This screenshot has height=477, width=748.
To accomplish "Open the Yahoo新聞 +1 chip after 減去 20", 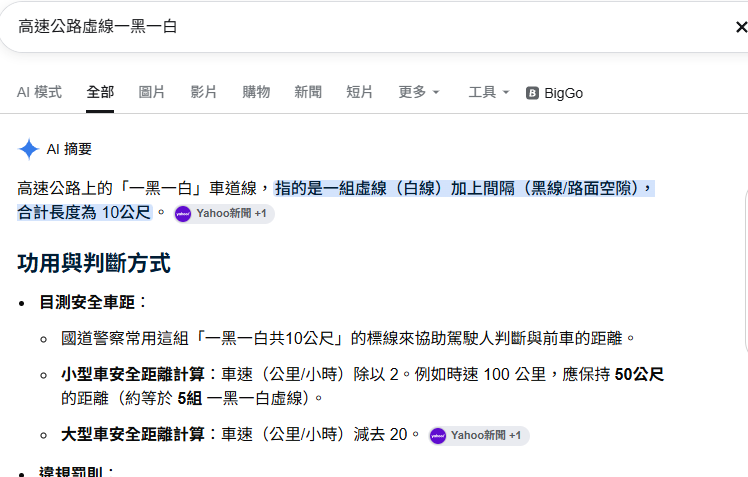I will coord(479,436).
